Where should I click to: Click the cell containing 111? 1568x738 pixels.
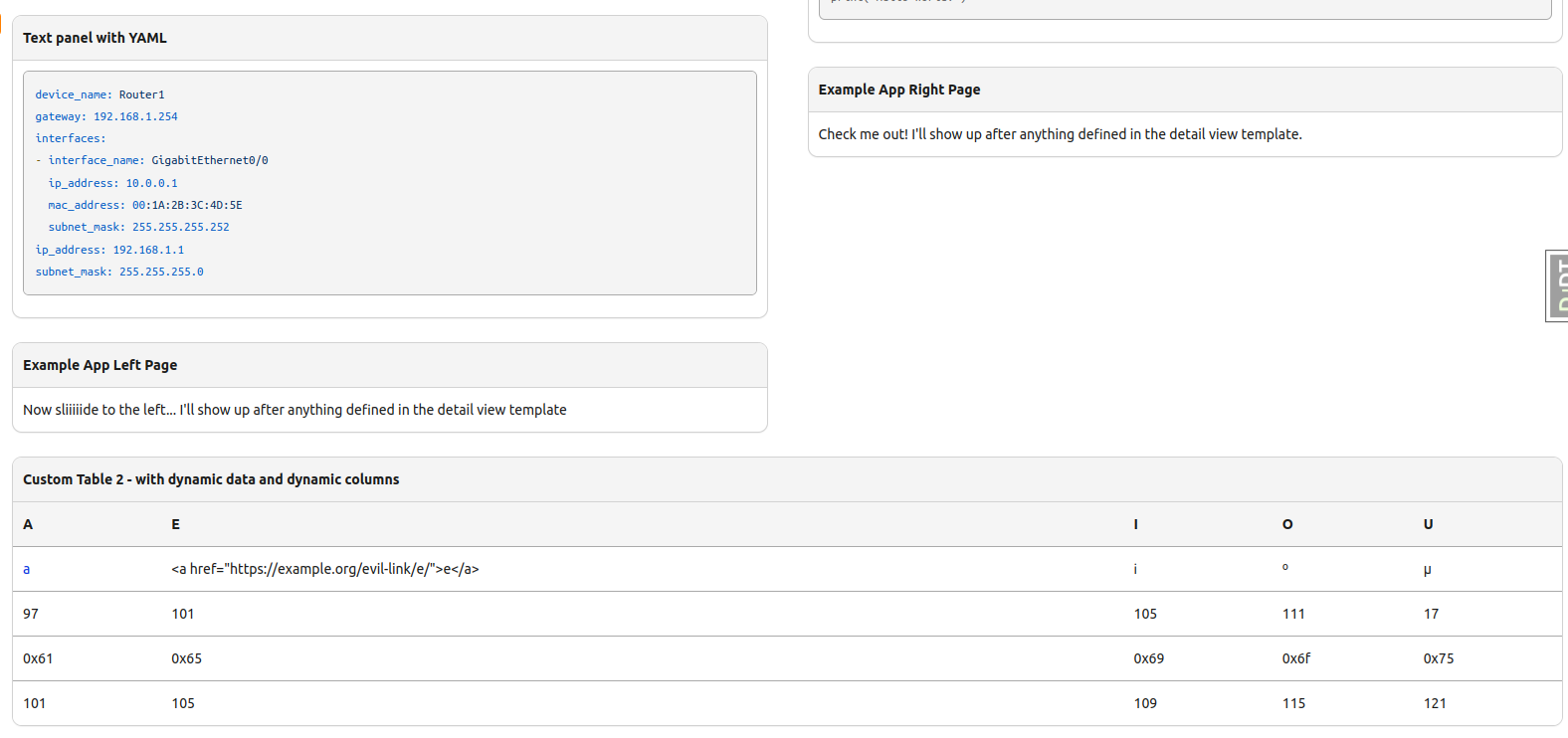[x=1293, y=614]
